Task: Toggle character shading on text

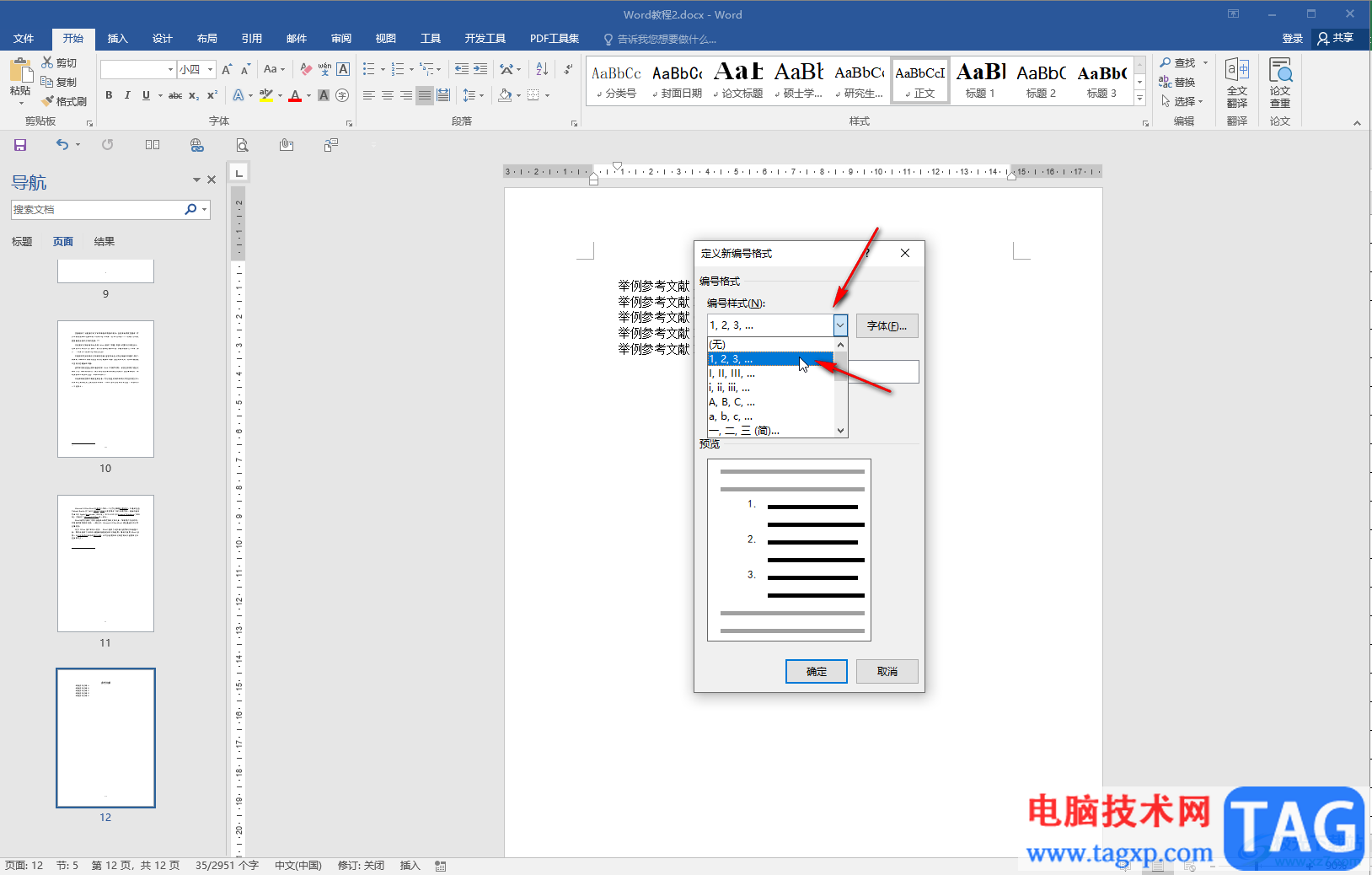Action: point(324,95)
